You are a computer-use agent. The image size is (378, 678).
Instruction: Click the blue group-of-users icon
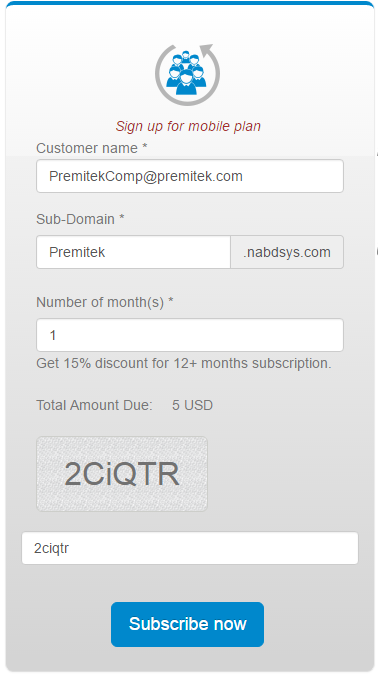(x=186, y=73)
